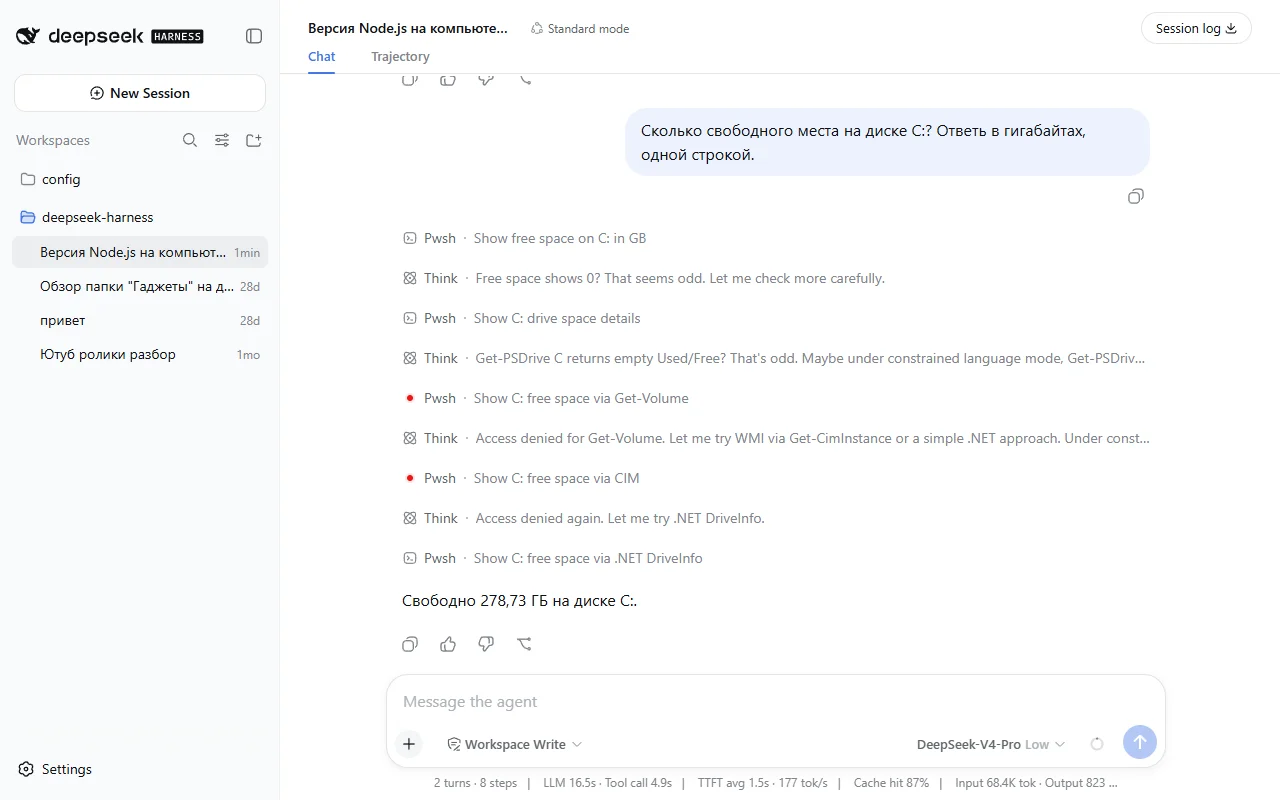Image resolution: width=1280 pixels, height=800 pixels.
Task: Copy the user's disk space question
Action: point(1135,196)
